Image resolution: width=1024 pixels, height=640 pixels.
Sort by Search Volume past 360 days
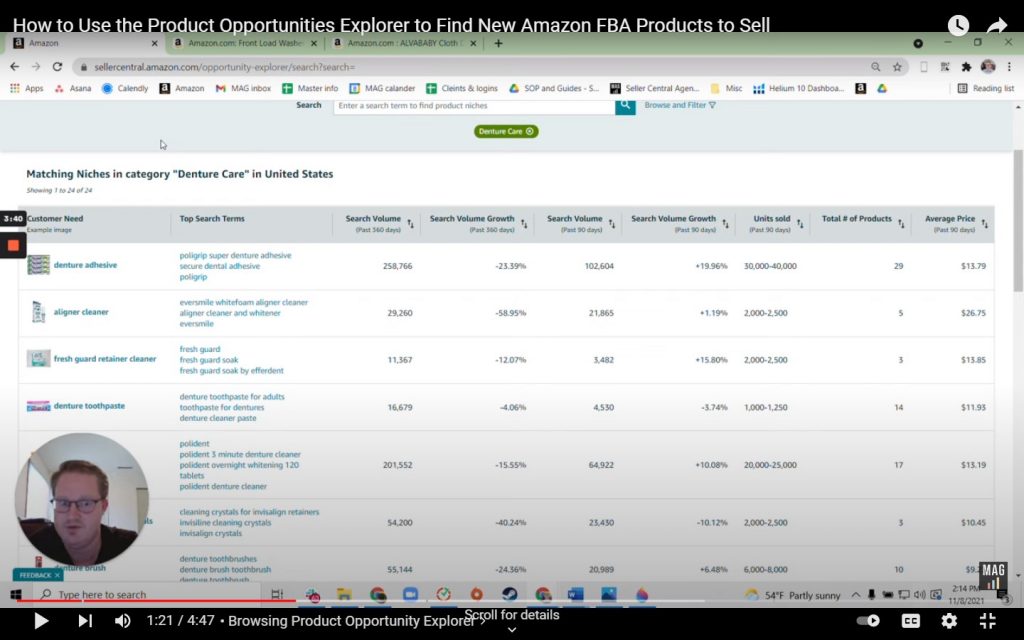pyautogui.click(x=411, y=224)
